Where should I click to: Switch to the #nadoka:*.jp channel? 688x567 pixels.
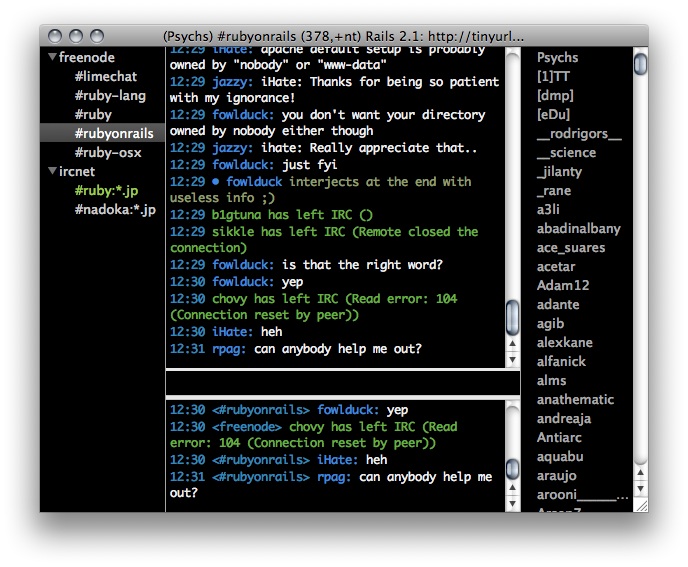(x=115, y=210)
